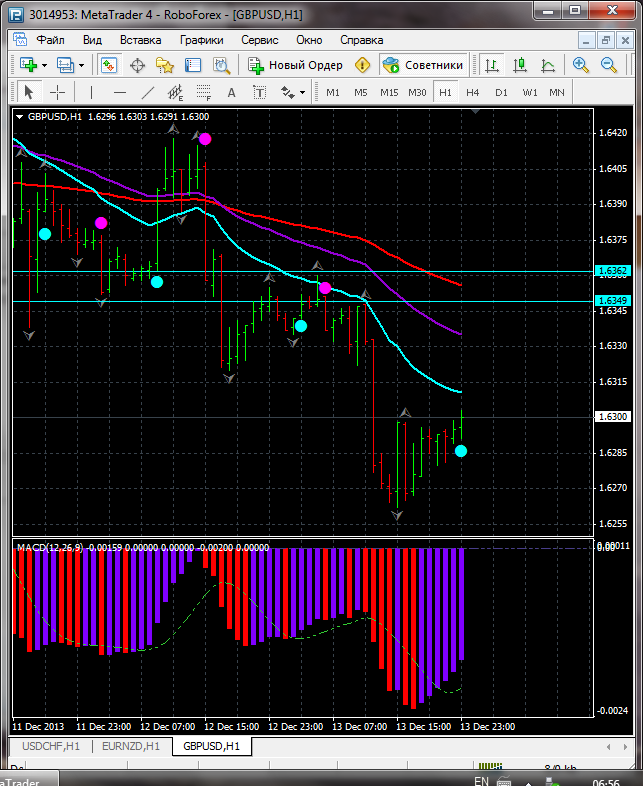Toggle the Советники auto trading button

[x=423, y=65]
